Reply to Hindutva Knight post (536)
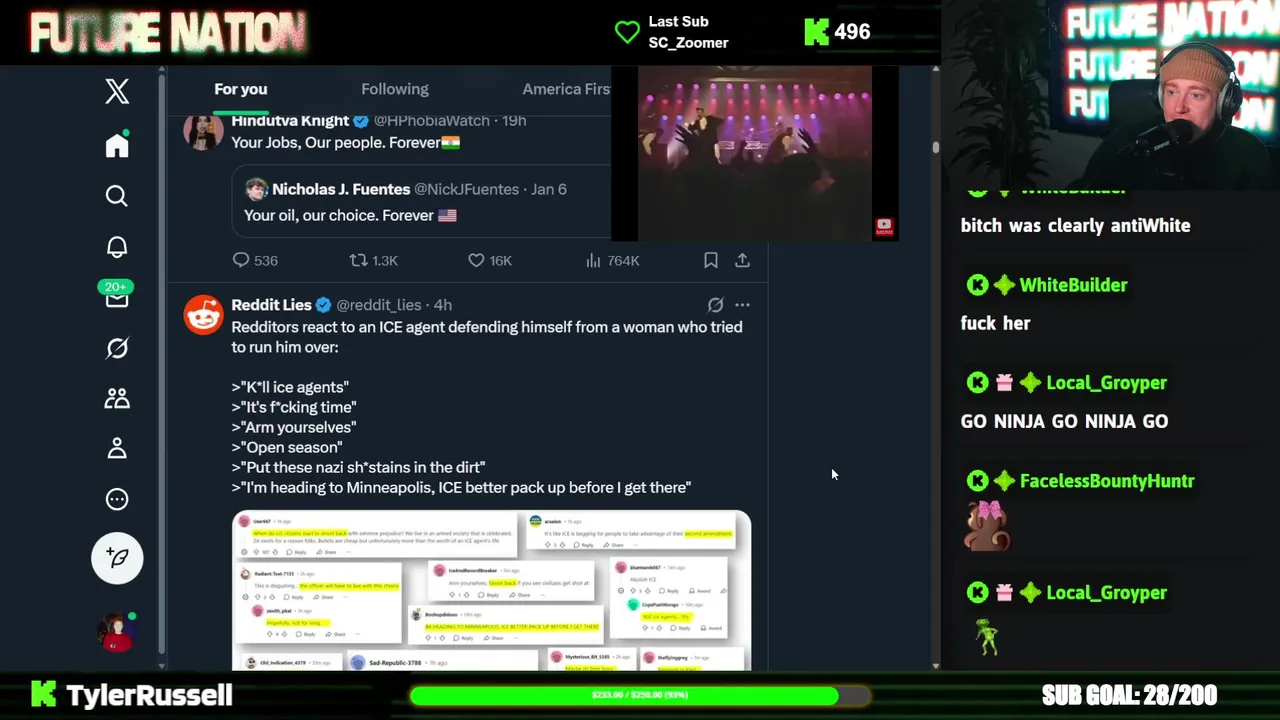This screenshot has height=720, width=1280. click(x=255, y=260)
